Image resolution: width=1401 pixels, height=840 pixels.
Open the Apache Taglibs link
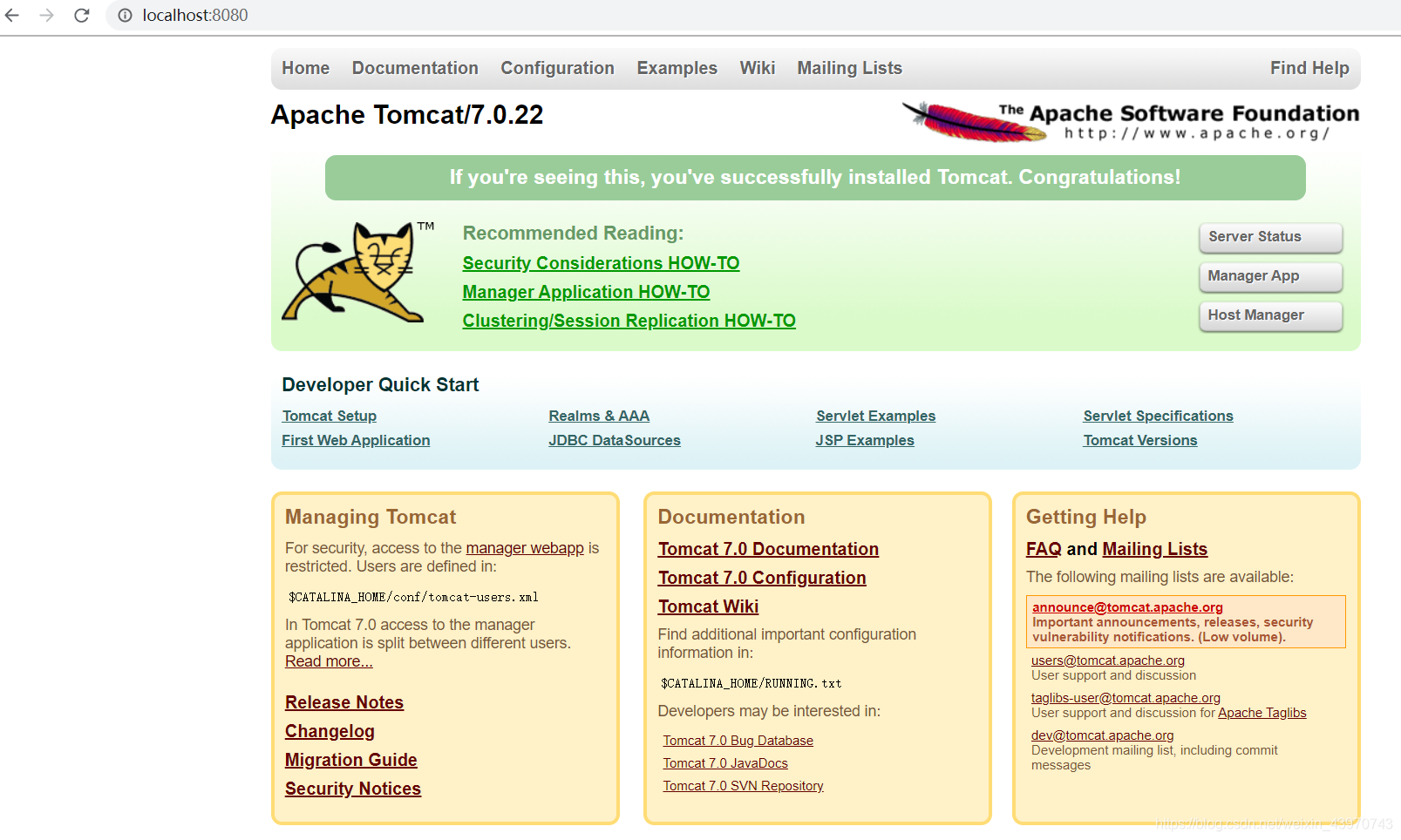click(1262, 713)
